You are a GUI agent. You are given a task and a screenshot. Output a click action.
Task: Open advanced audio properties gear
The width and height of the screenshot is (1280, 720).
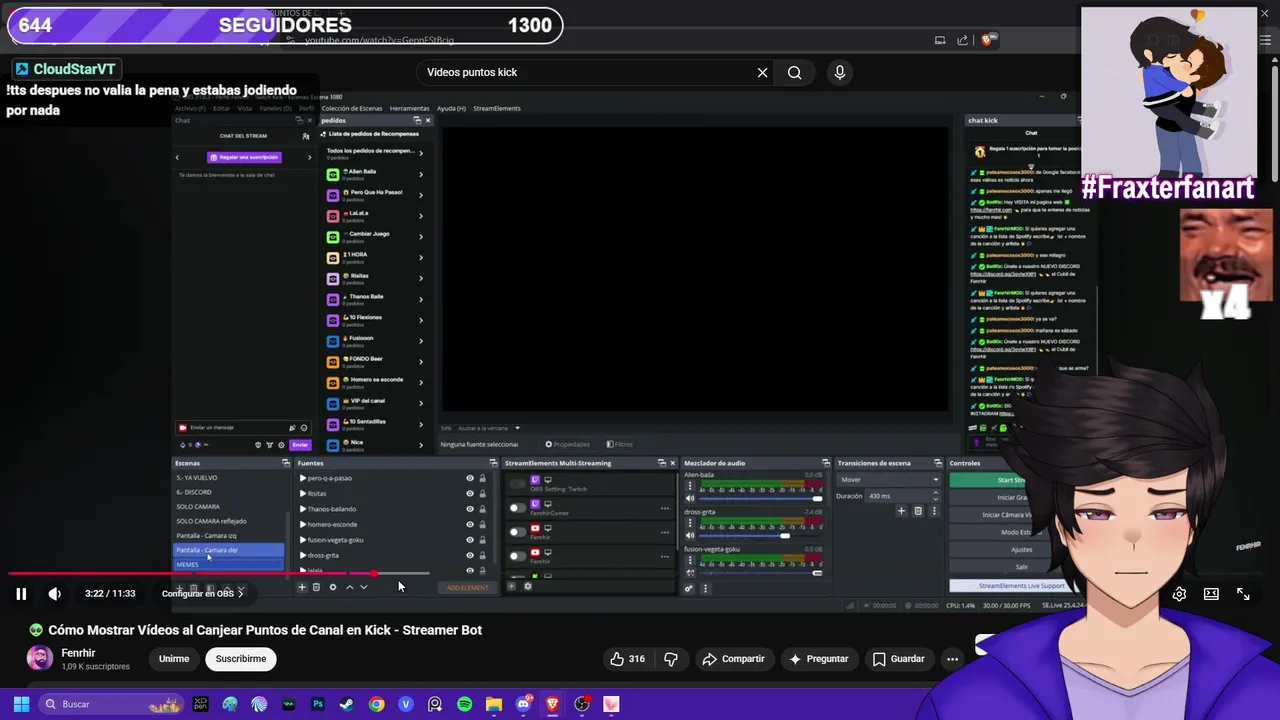(688, 588)
